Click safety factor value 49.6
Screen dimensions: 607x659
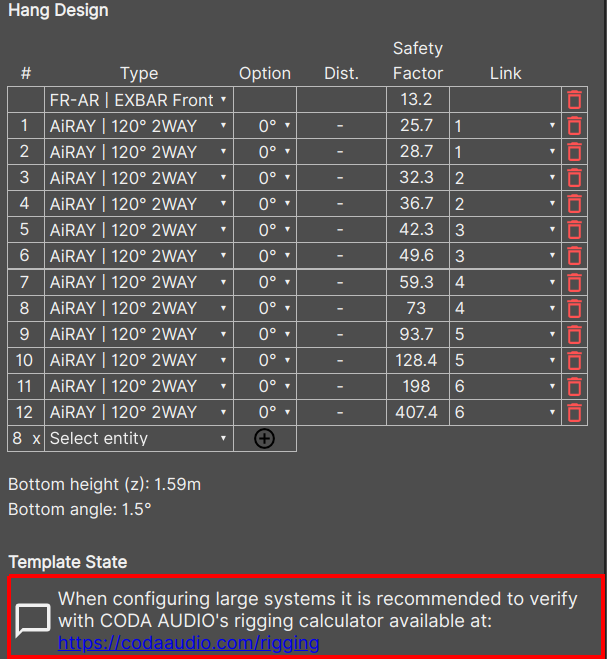tap(416, 256)
